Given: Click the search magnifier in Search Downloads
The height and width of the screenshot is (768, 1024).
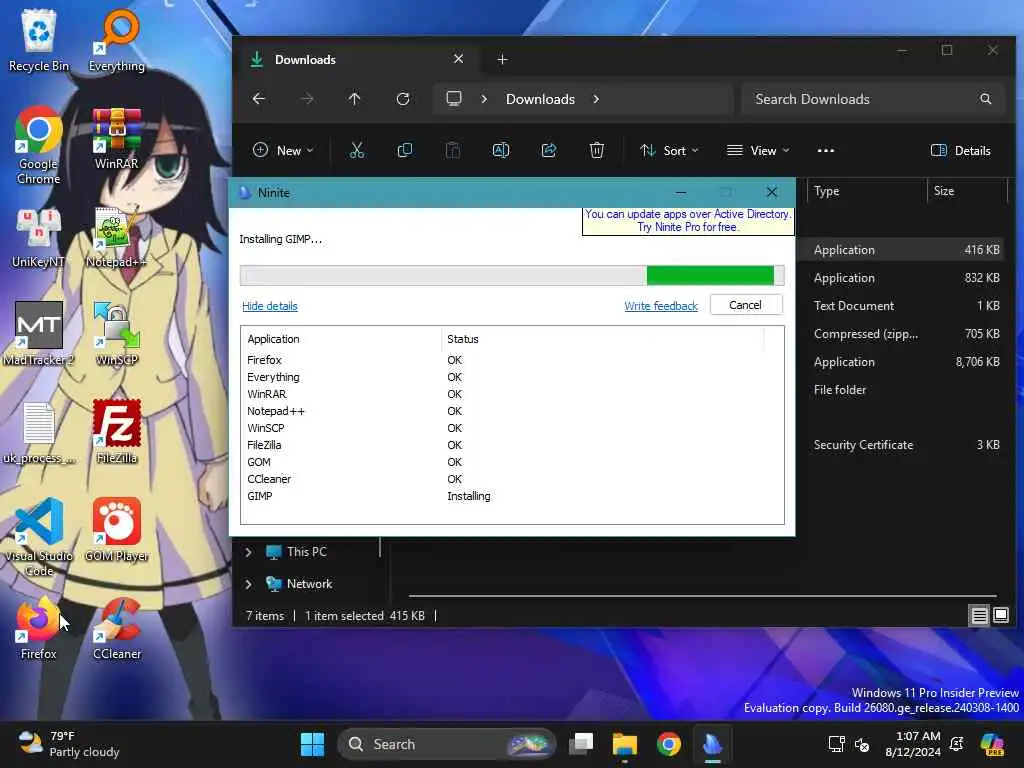Looking at the screenshot, I should 985,99.
